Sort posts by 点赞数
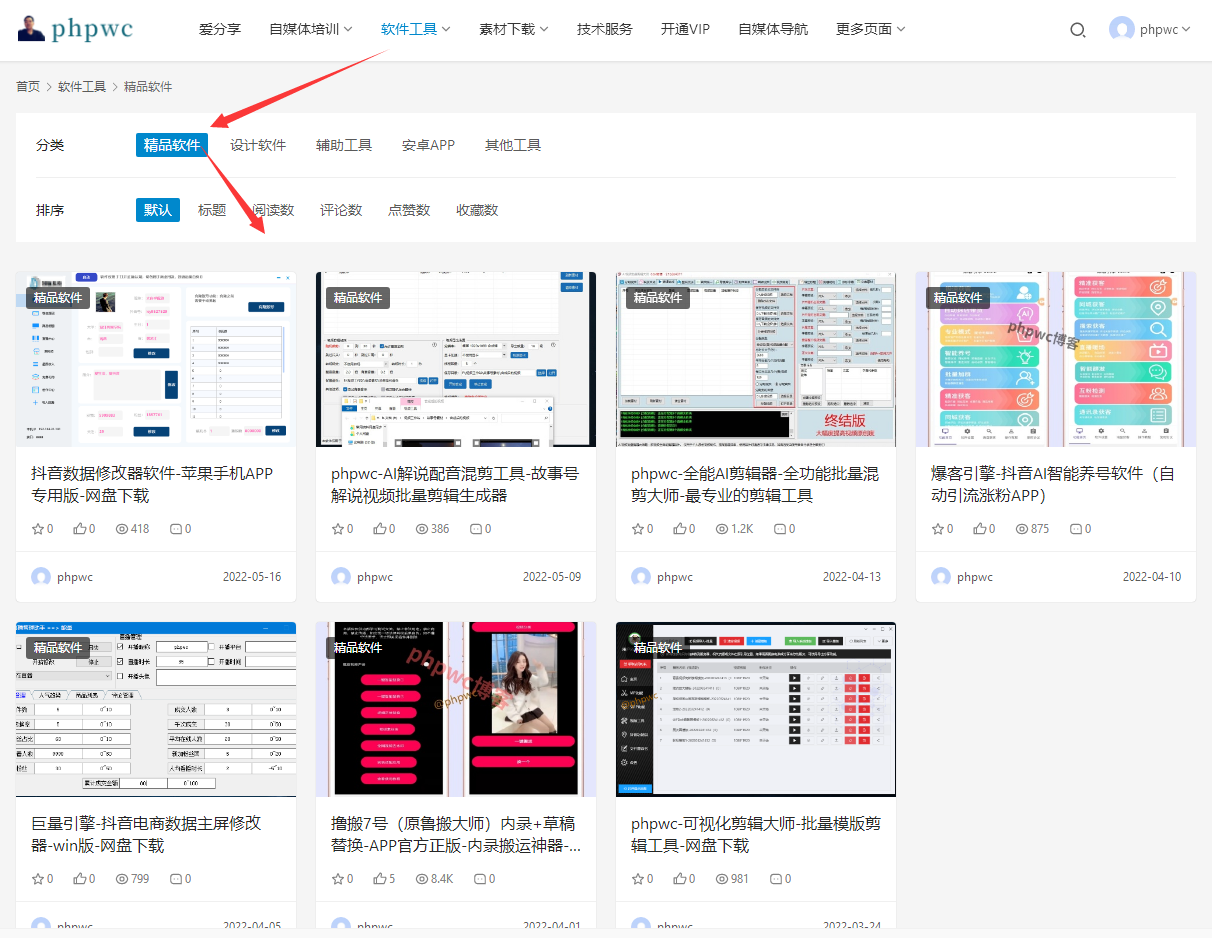The height and width of the screenshot is (938, 1212). (x=409, y=210)
